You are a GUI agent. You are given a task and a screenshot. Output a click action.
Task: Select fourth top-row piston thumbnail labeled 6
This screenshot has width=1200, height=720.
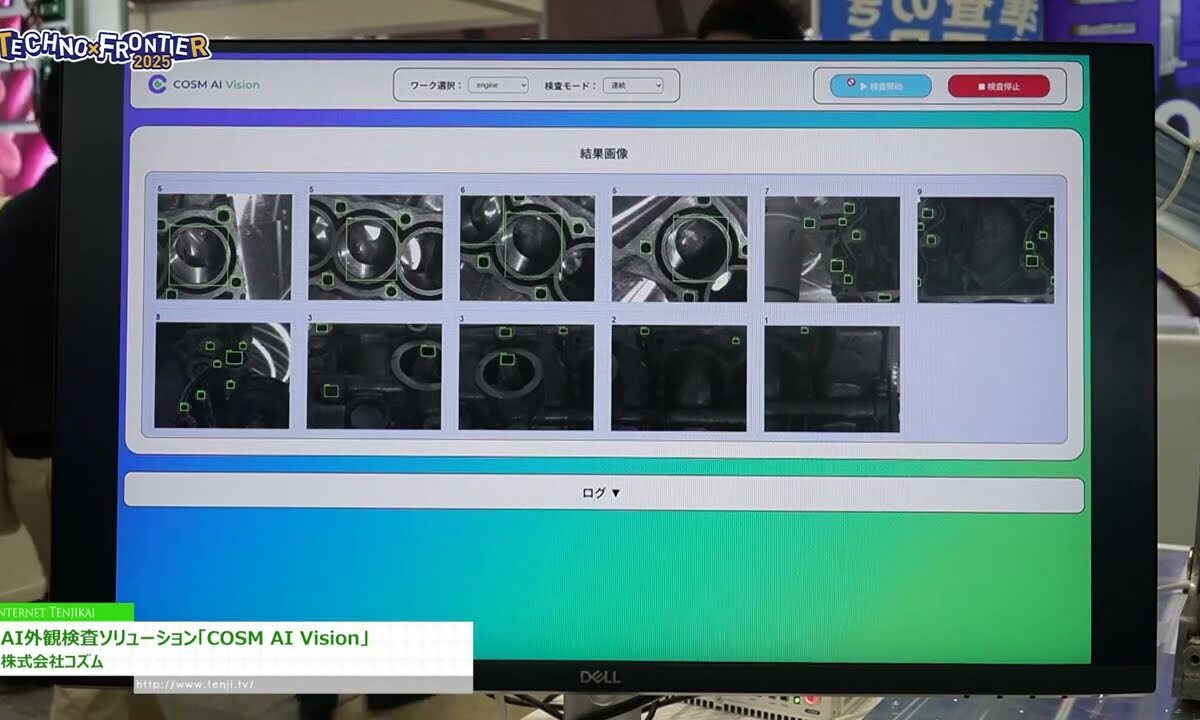tap(679, 247)
